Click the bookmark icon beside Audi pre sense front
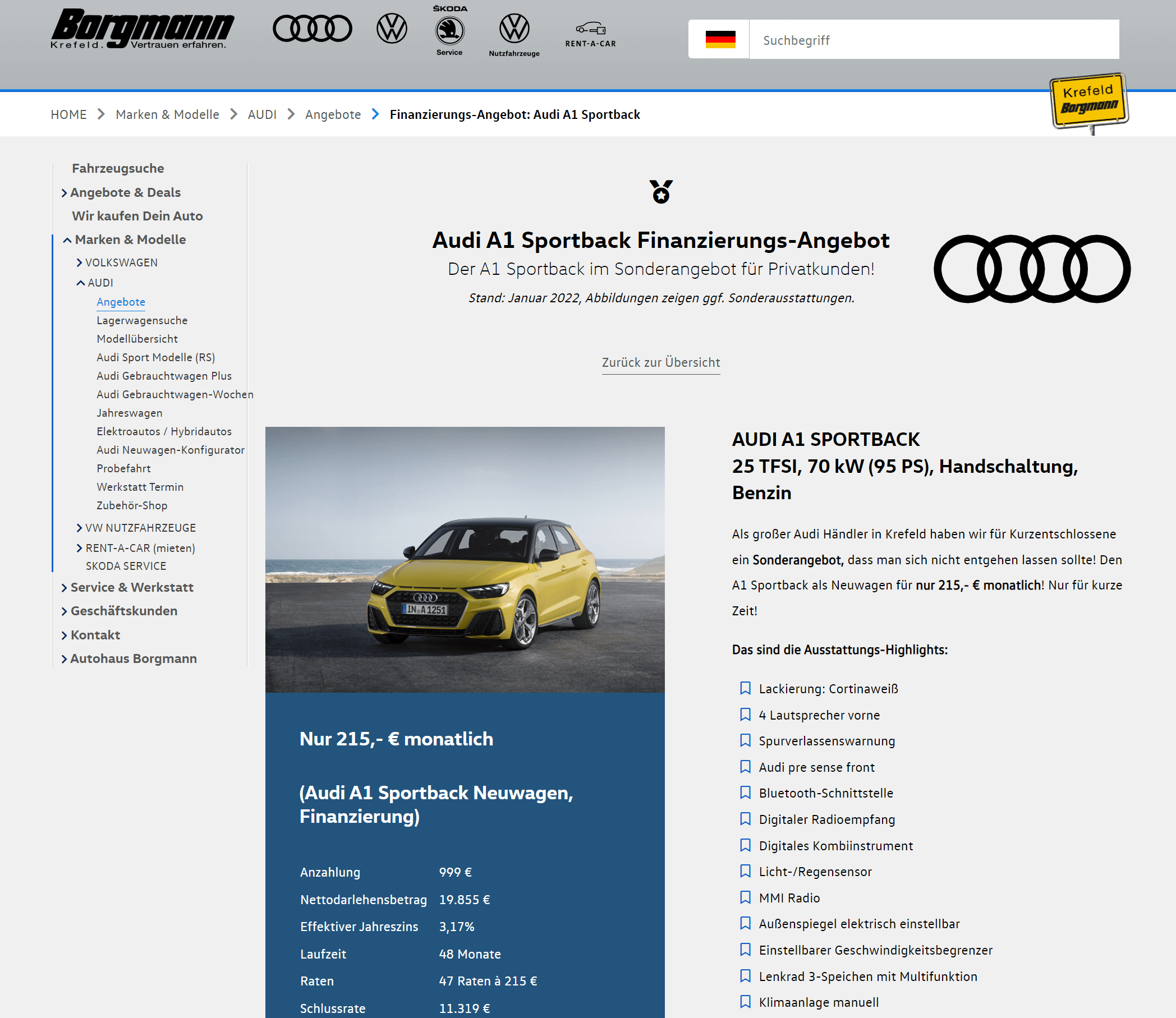 745,767
